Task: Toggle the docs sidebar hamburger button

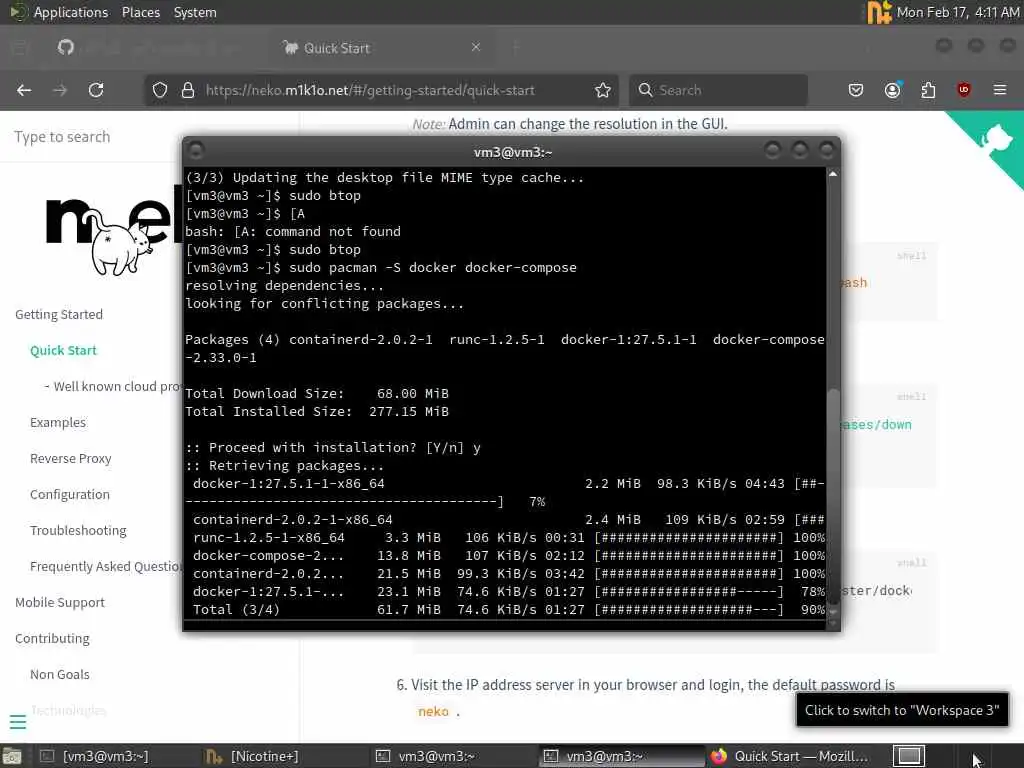Action: (18, 722)
